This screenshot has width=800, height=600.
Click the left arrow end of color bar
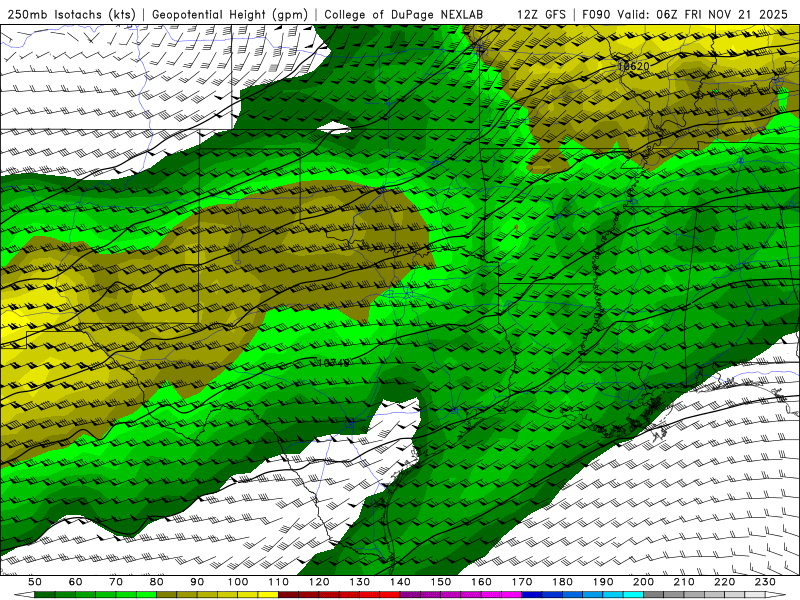pyautogui.click(x=24, y=595)
